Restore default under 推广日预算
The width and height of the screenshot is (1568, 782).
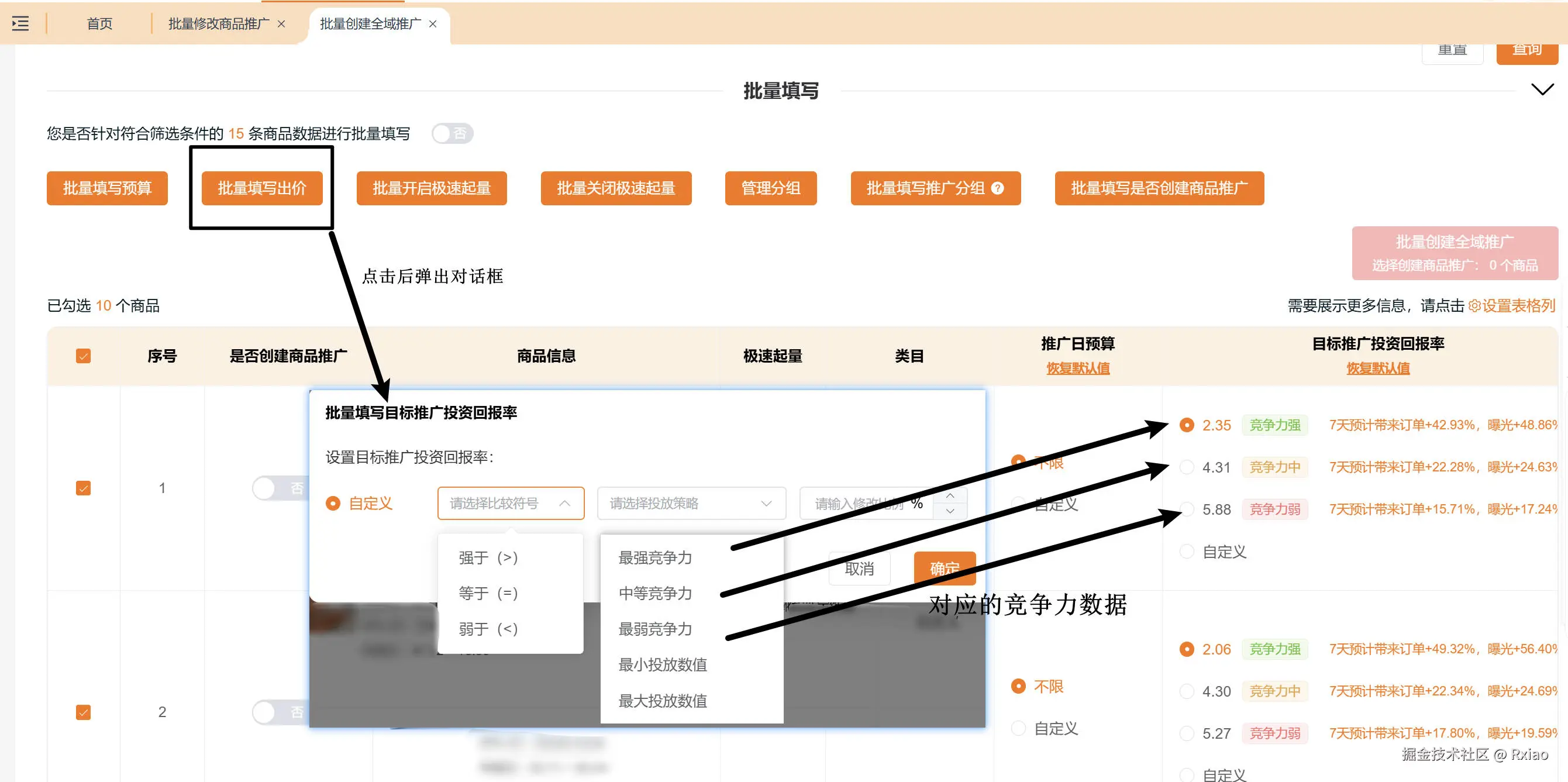click(1077, 368)
